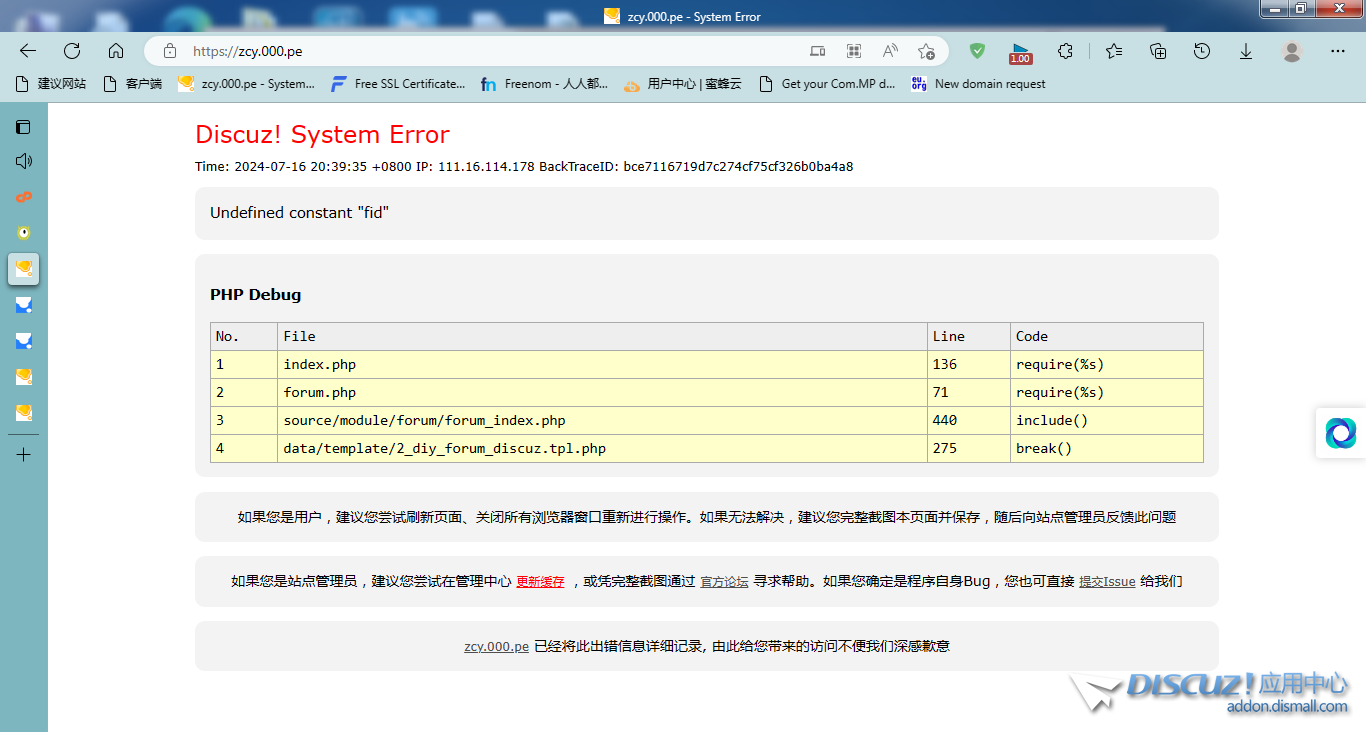Open the 建议网站 bookmark
This screenshot has height=732, width=1366.
pos(51,84)
